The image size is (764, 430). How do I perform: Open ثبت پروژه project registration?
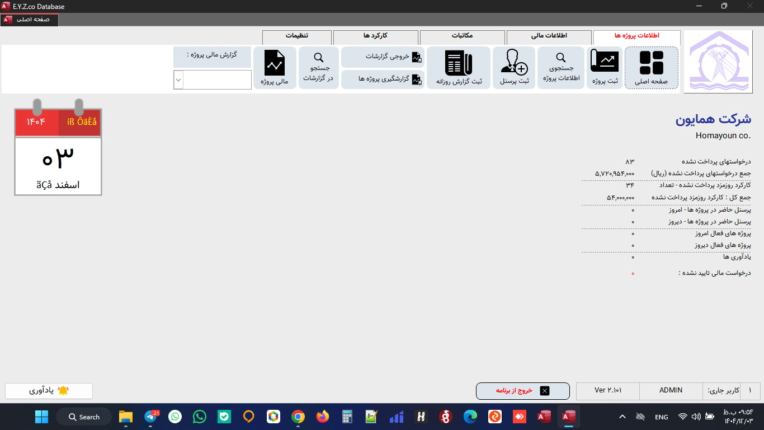[x=605, y=68]
